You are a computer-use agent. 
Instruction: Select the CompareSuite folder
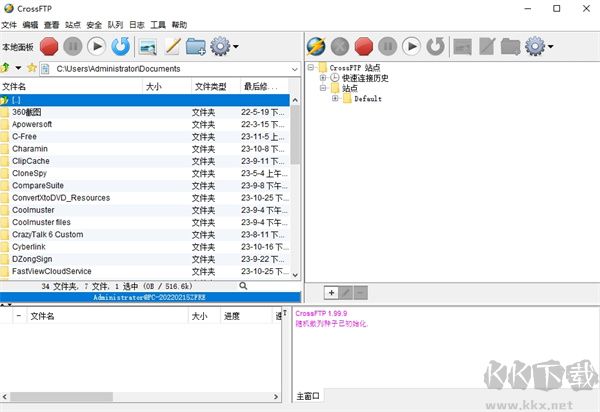pos(145,186)
